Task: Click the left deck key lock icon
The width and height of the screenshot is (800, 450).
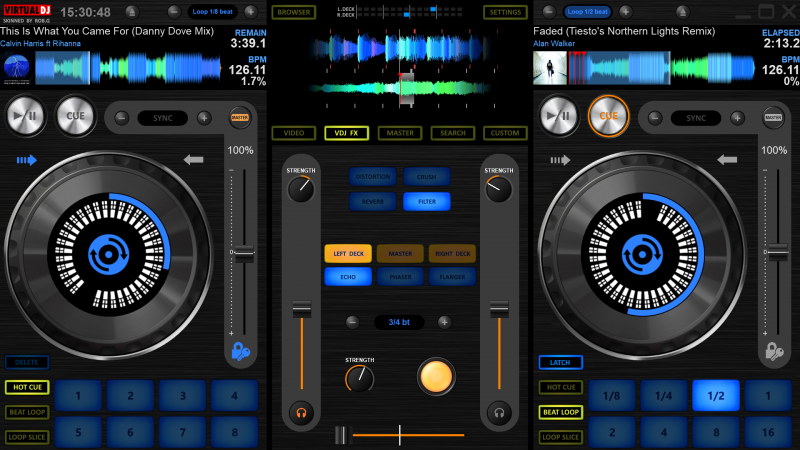Action: [240, 352]
